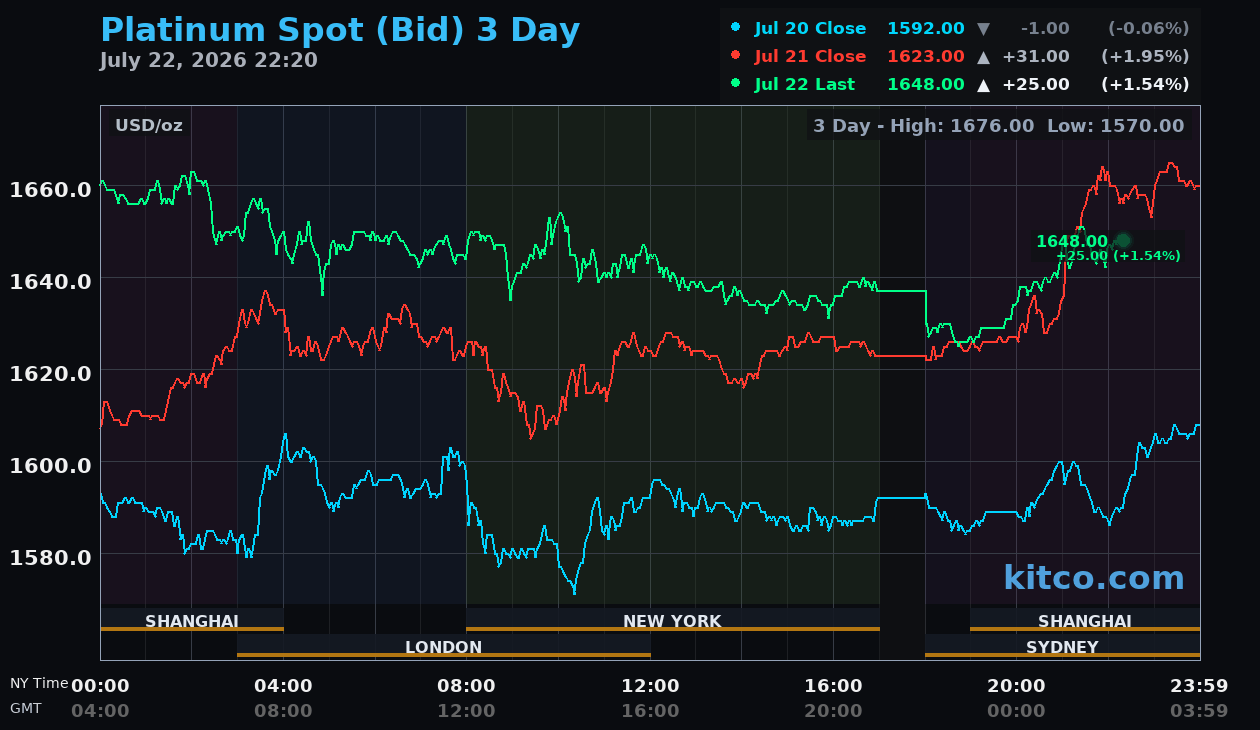Click the date July 22, 2026 22:20

coord(209,60)
